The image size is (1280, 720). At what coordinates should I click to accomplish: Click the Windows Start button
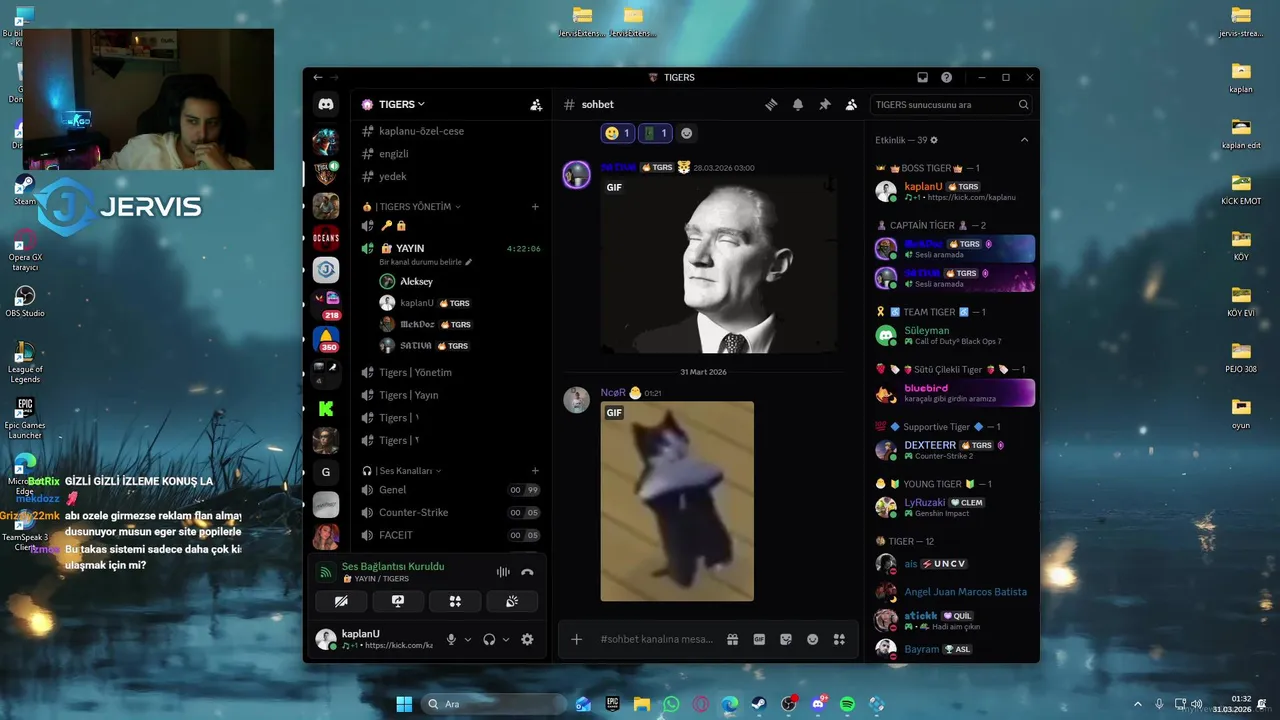pos(404,704)
